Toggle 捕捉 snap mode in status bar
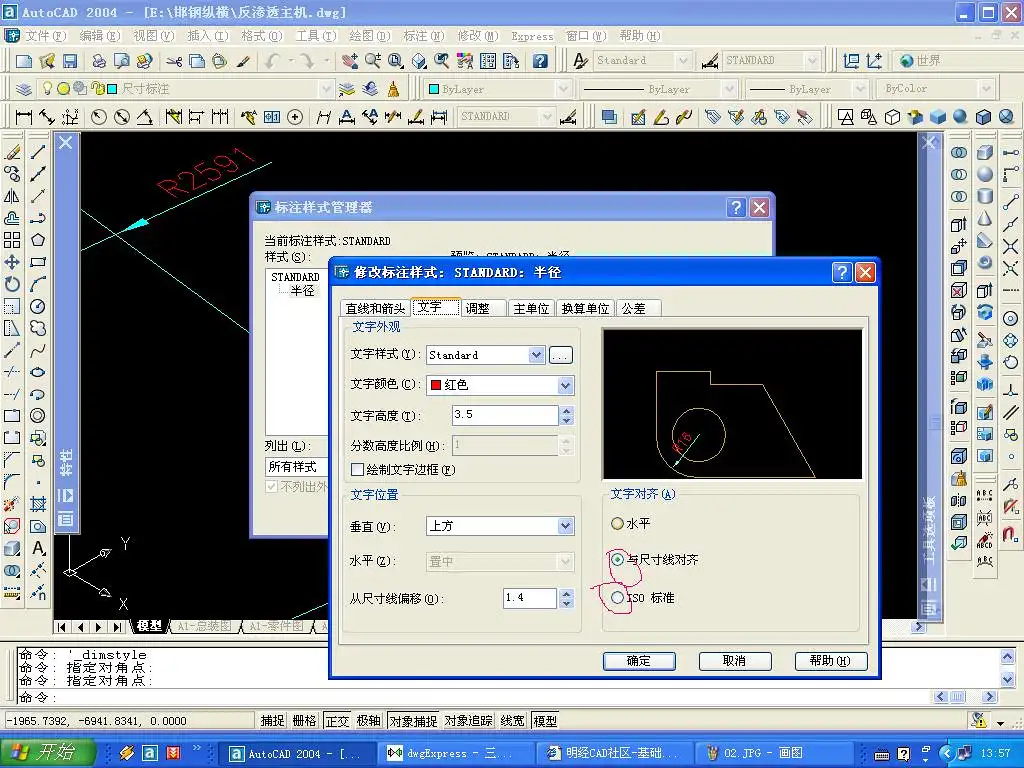 pos(272,720)
